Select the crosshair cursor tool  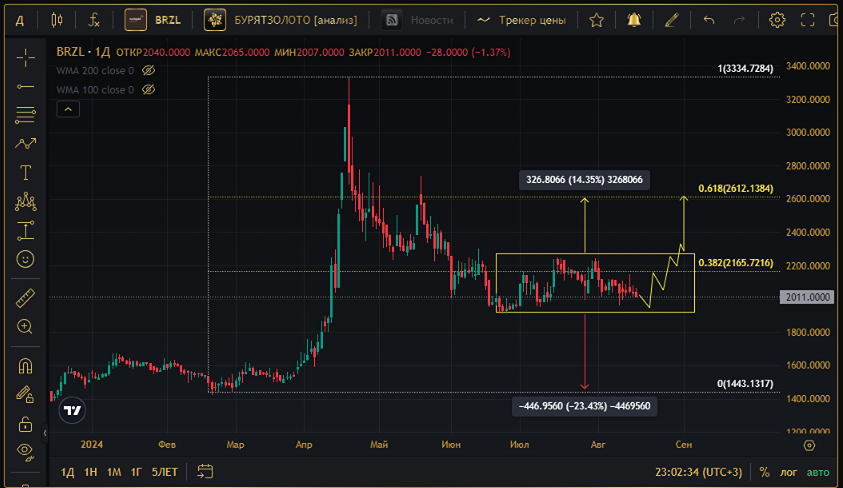click(x=25, y=58)
